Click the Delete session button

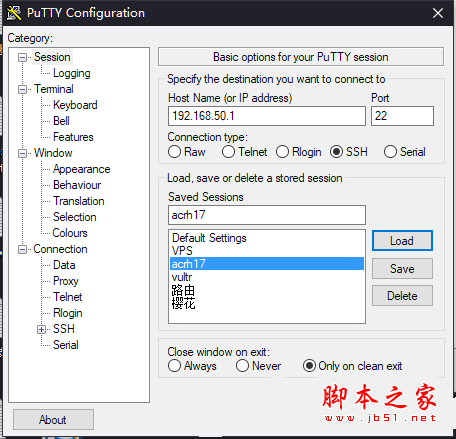tap(402, 296)
